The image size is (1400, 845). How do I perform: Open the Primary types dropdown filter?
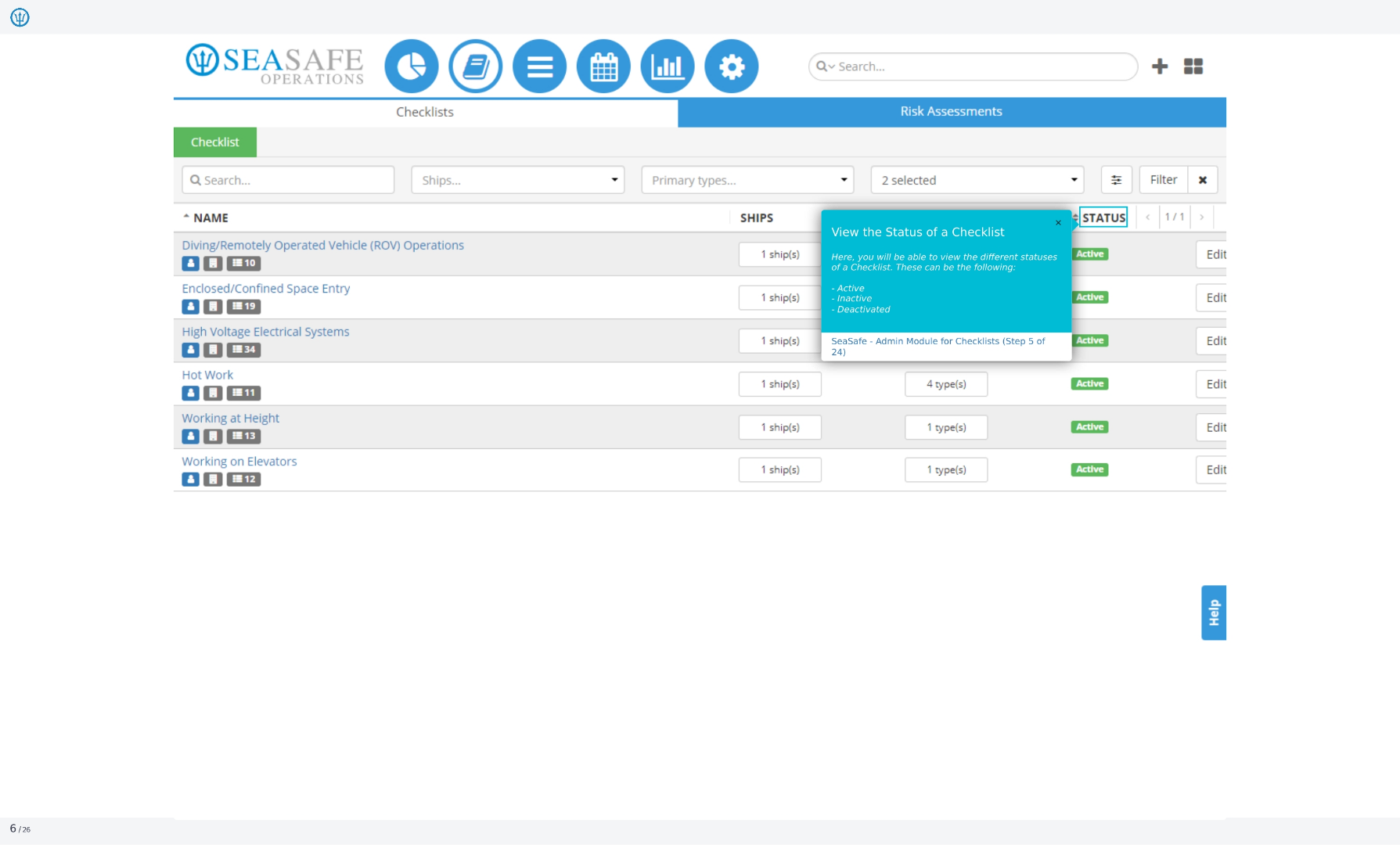747,180
